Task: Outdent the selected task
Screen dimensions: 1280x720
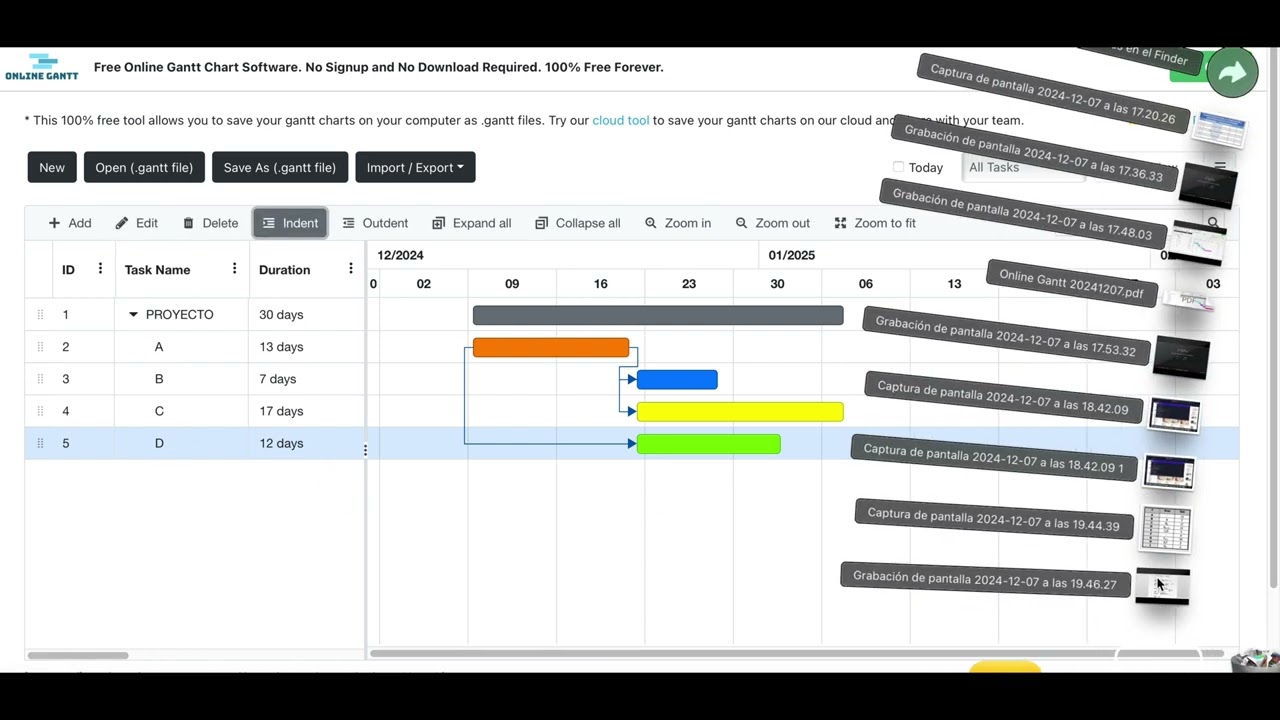Action: click(375, 223)
